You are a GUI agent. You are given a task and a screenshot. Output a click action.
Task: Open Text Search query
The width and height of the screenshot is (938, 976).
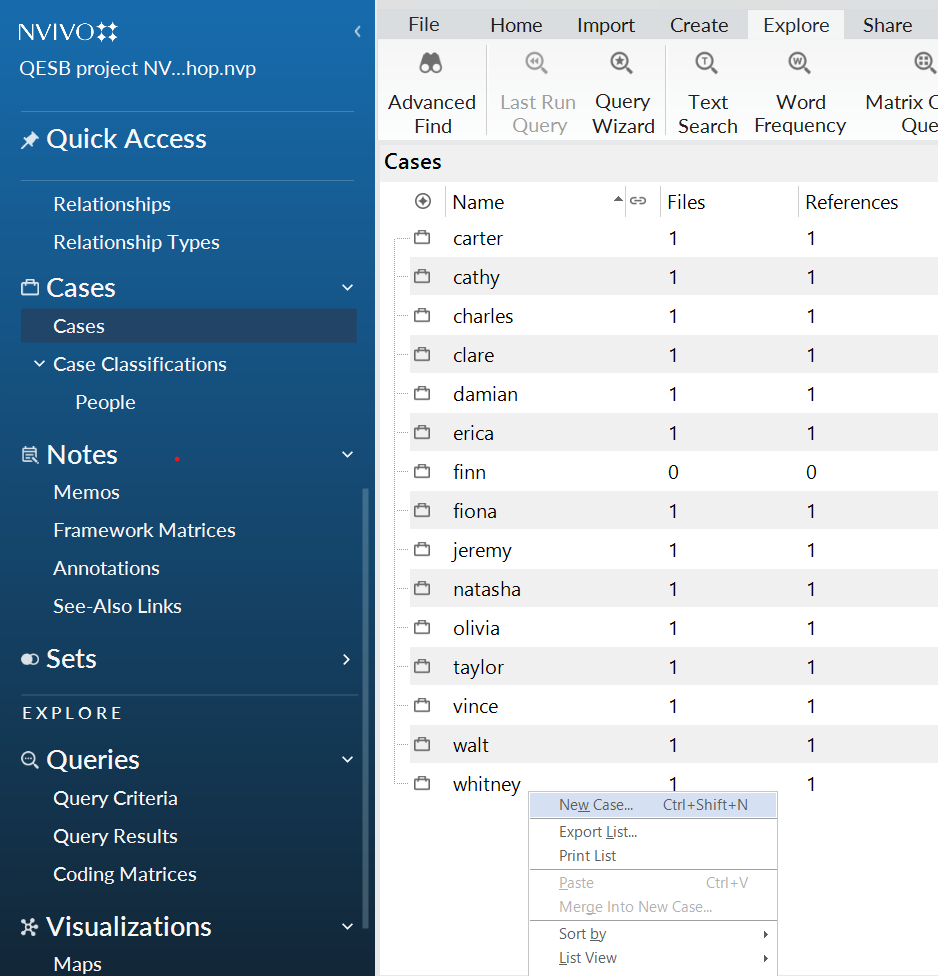coord(707,91)
